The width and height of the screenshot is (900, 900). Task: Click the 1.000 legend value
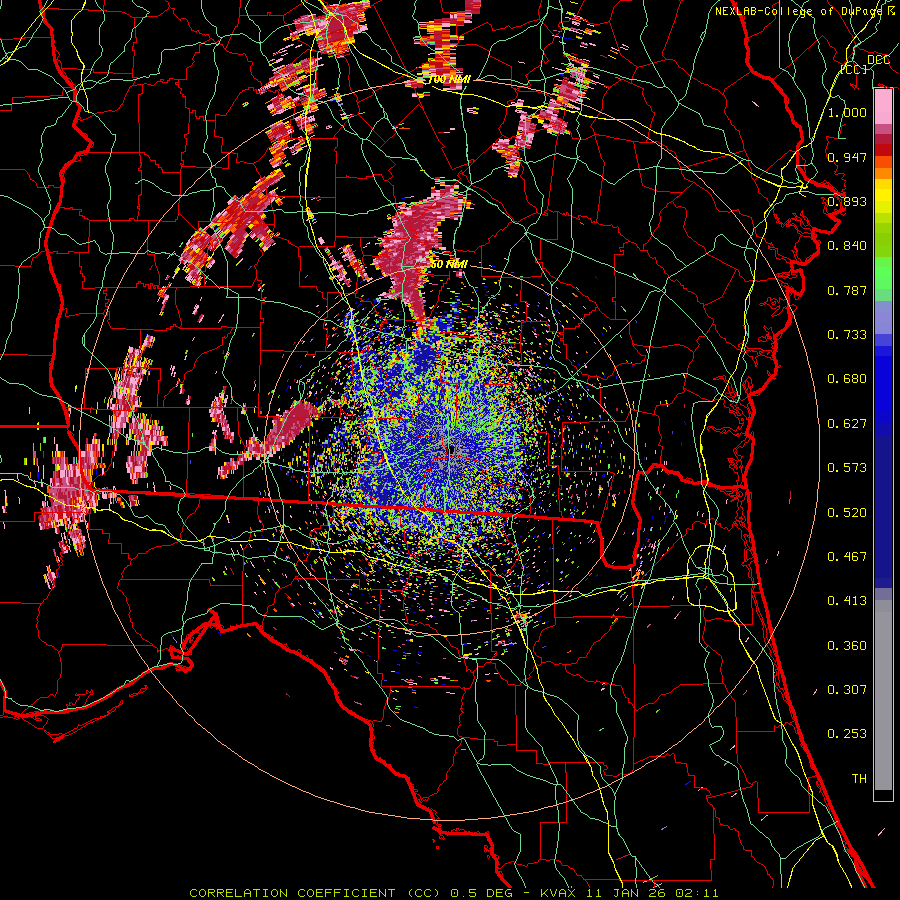(x=847, y=112)
